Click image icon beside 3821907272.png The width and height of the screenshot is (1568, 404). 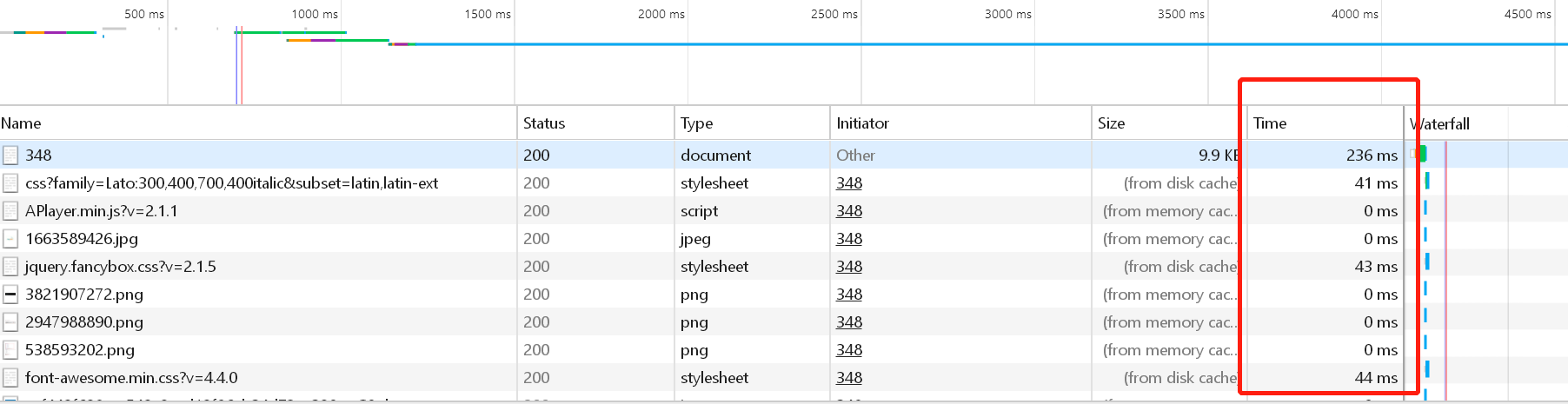10,294
